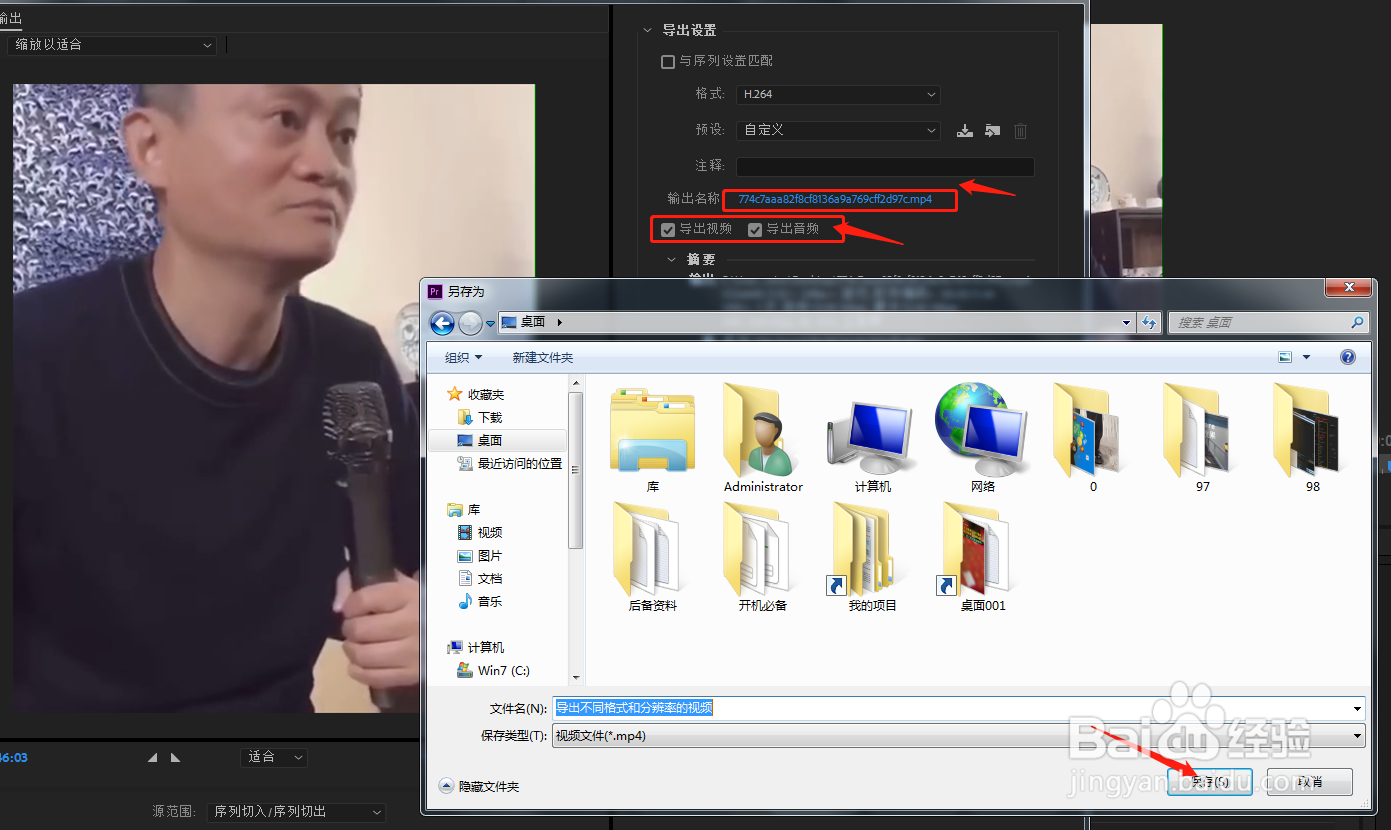Click the 保存 button
This screenshot has width=1391, height=830.
point(1209,781)
